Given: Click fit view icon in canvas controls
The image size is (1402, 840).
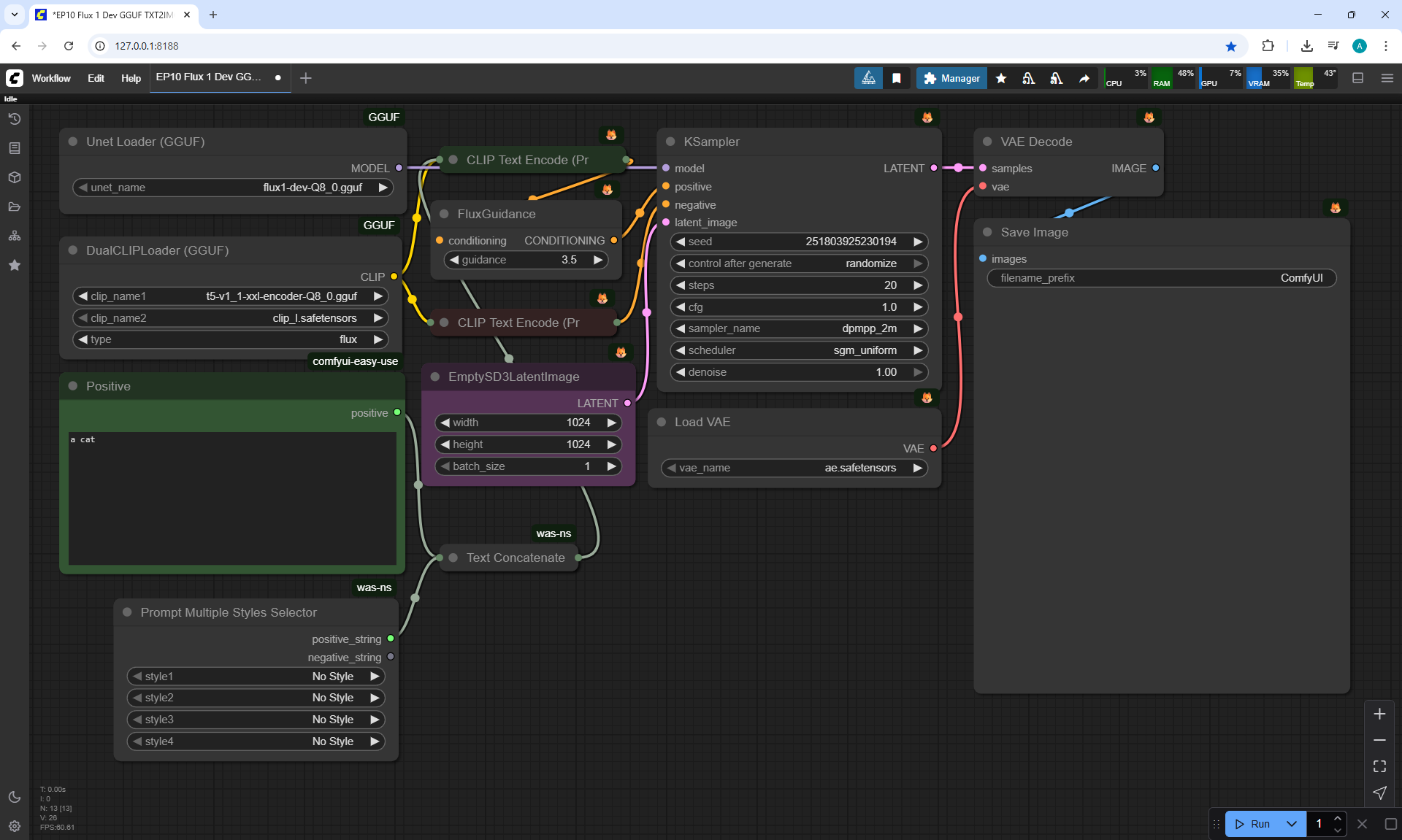Looking at the screenshot, I should click(1379, 766).
